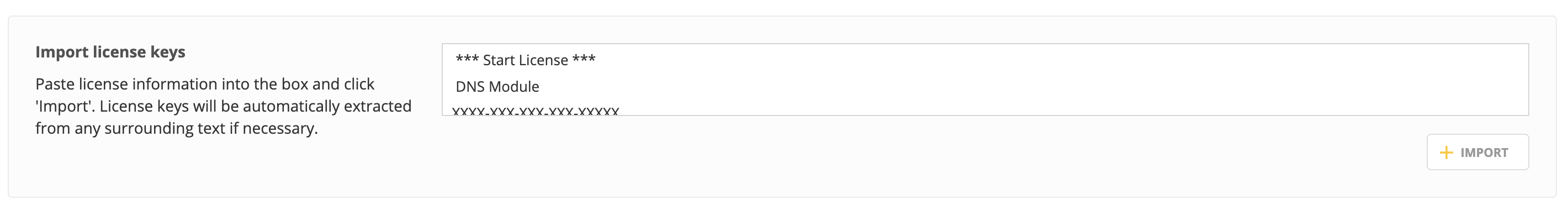Place cursor on the partially hidden XXXX-XXX key line

coord(536,111)
